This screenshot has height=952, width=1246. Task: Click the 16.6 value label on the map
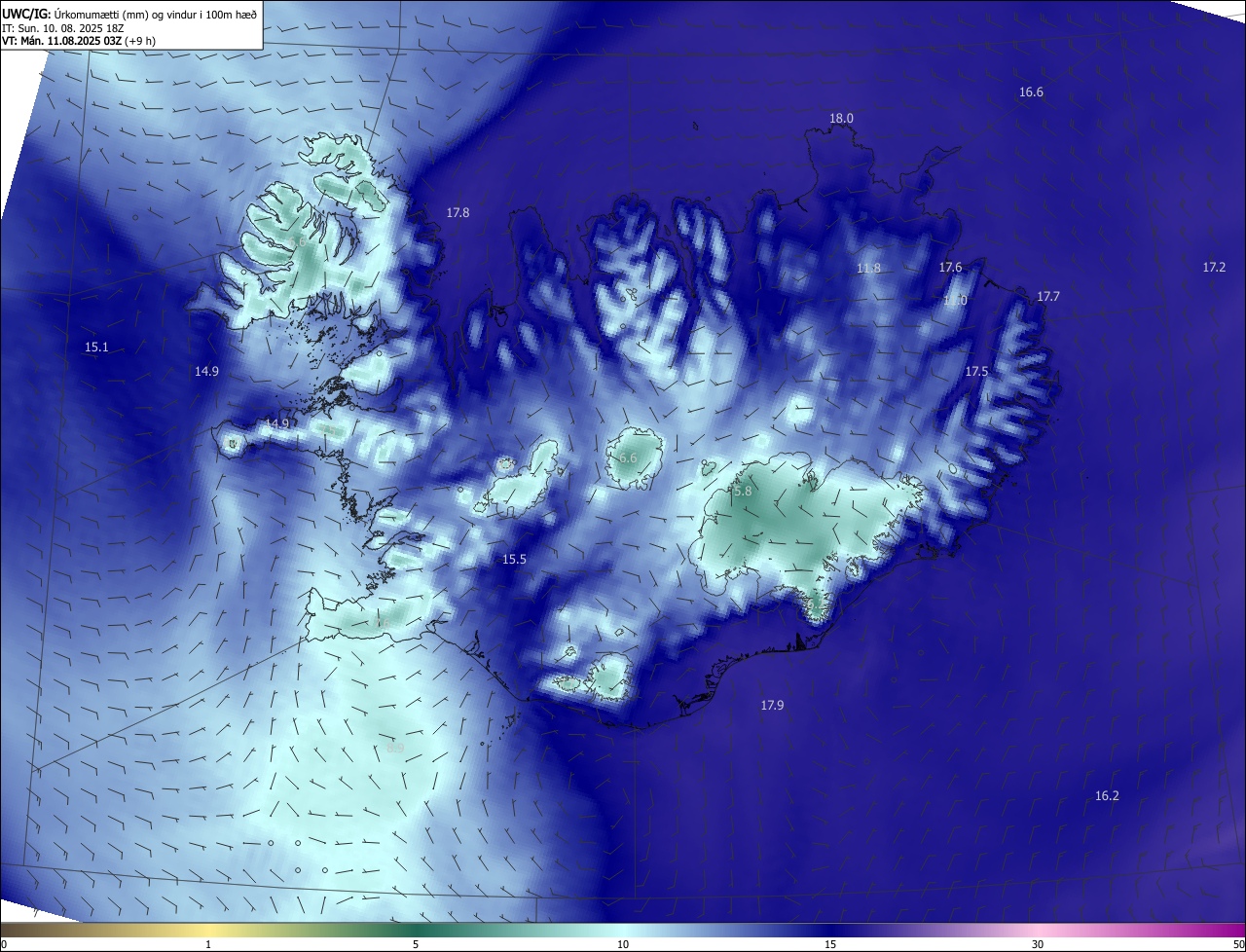pos(1031,92)
